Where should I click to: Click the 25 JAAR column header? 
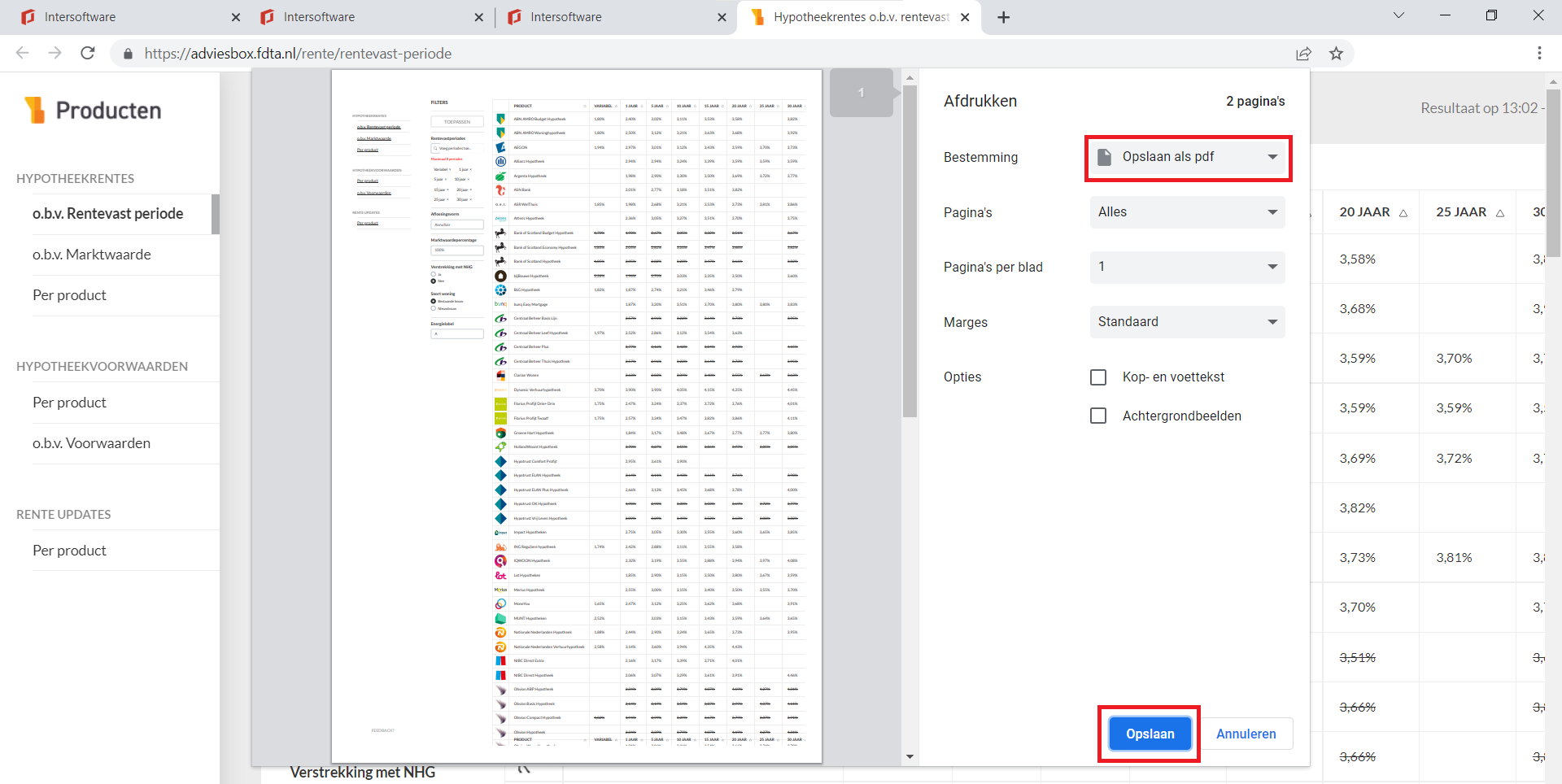click(x=1461, y=212)
